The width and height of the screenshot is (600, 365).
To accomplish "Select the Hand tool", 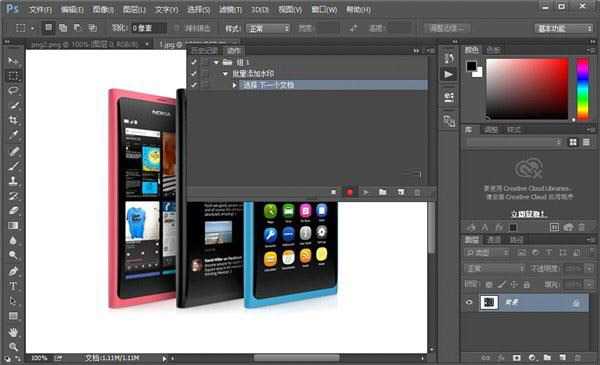I will (x=13, y=332).
